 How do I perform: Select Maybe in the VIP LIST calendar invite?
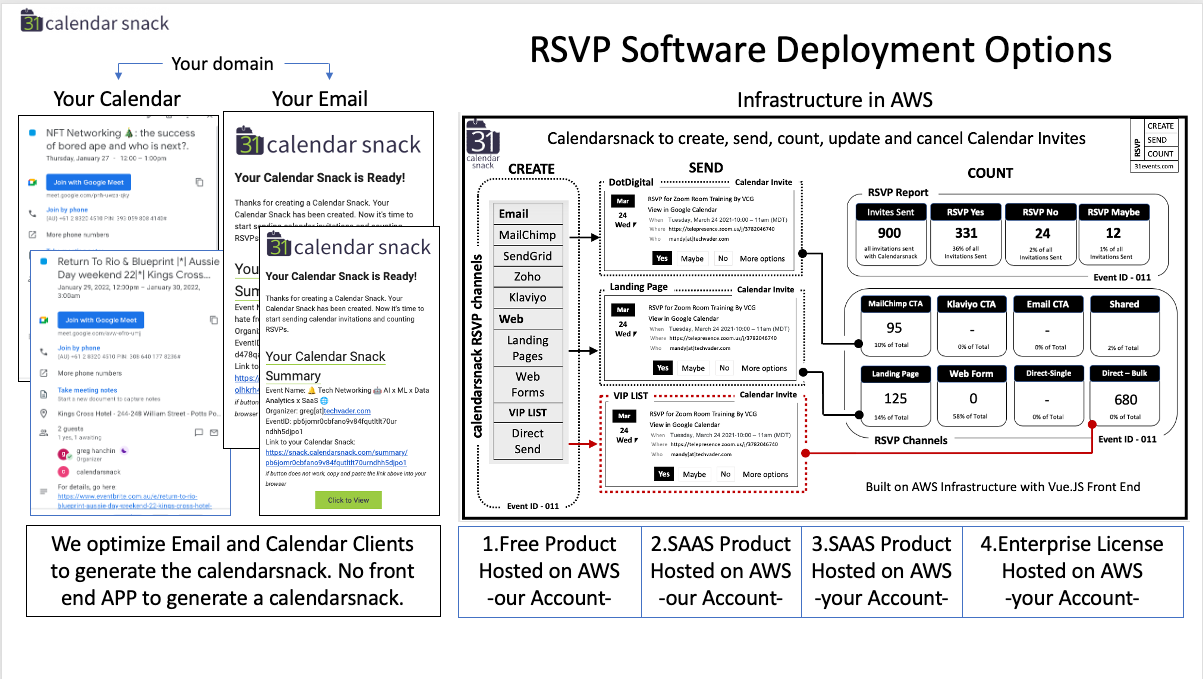pyautogui.click(x=695, y=474)
